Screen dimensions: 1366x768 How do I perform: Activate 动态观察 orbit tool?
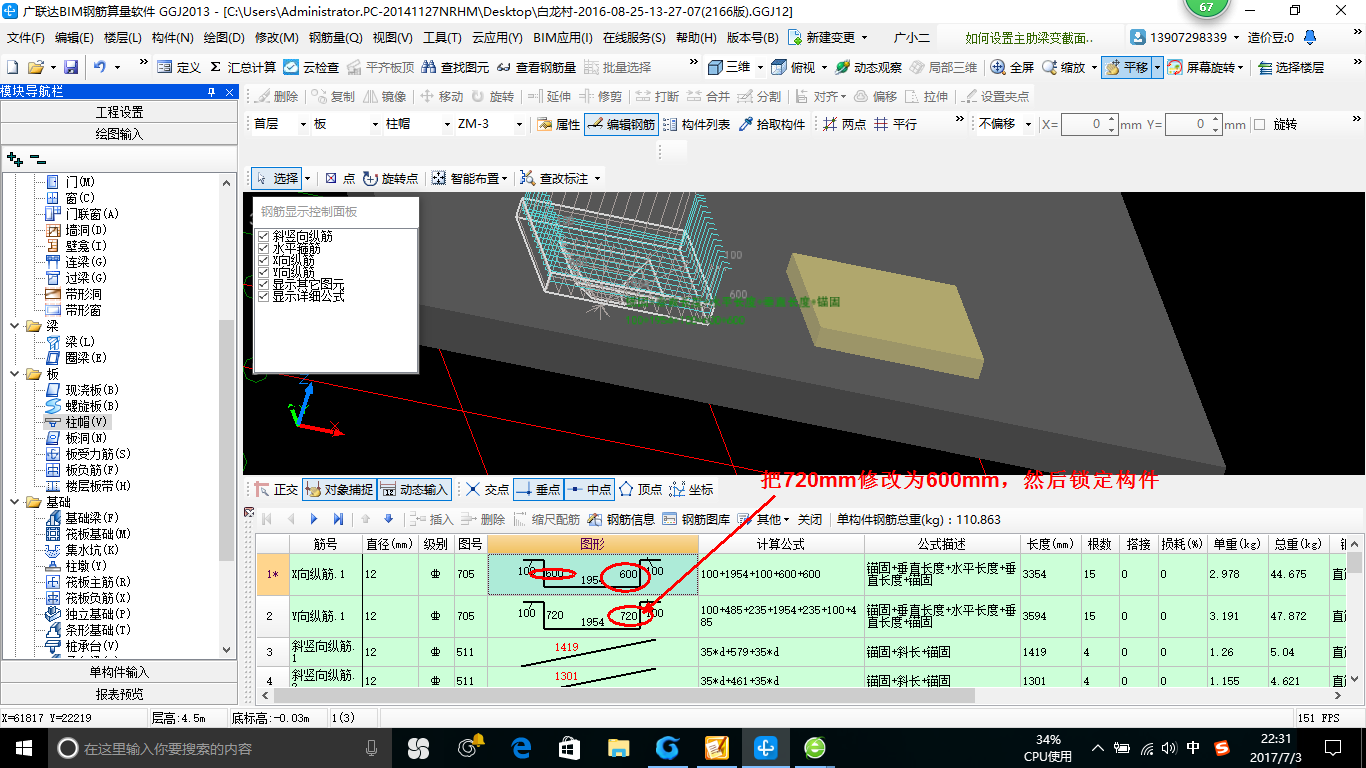868,67
